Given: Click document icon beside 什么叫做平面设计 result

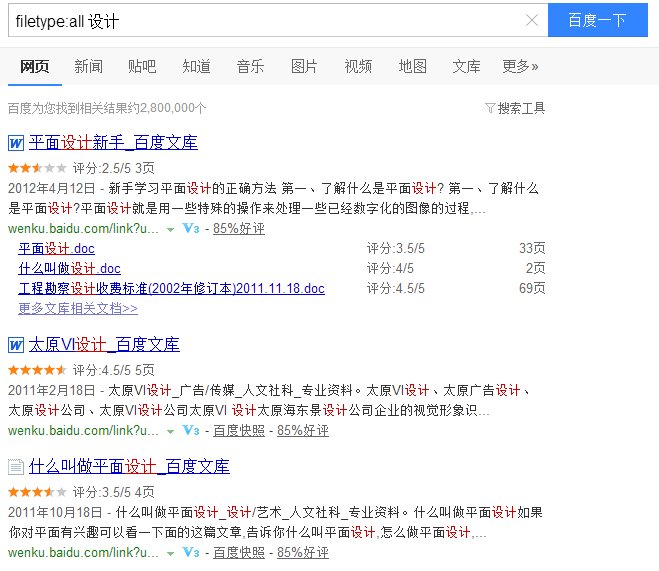Looking at the screenshot, I should click(x=16, y=467).
